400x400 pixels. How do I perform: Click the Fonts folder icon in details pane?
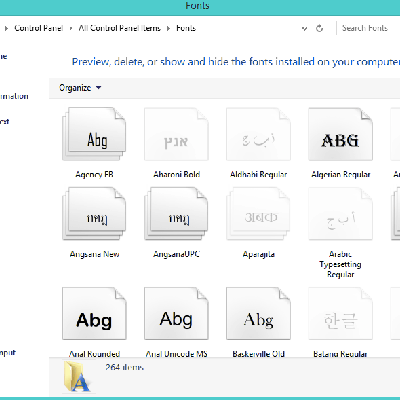(x=77, y=377)
